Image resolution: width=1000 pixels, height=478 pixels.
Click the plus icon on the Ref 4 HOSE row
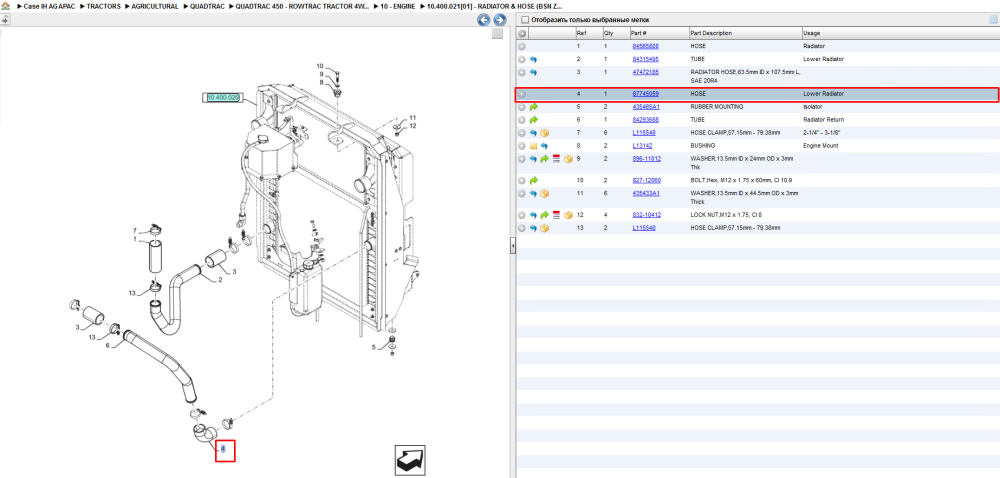[522, 94]
